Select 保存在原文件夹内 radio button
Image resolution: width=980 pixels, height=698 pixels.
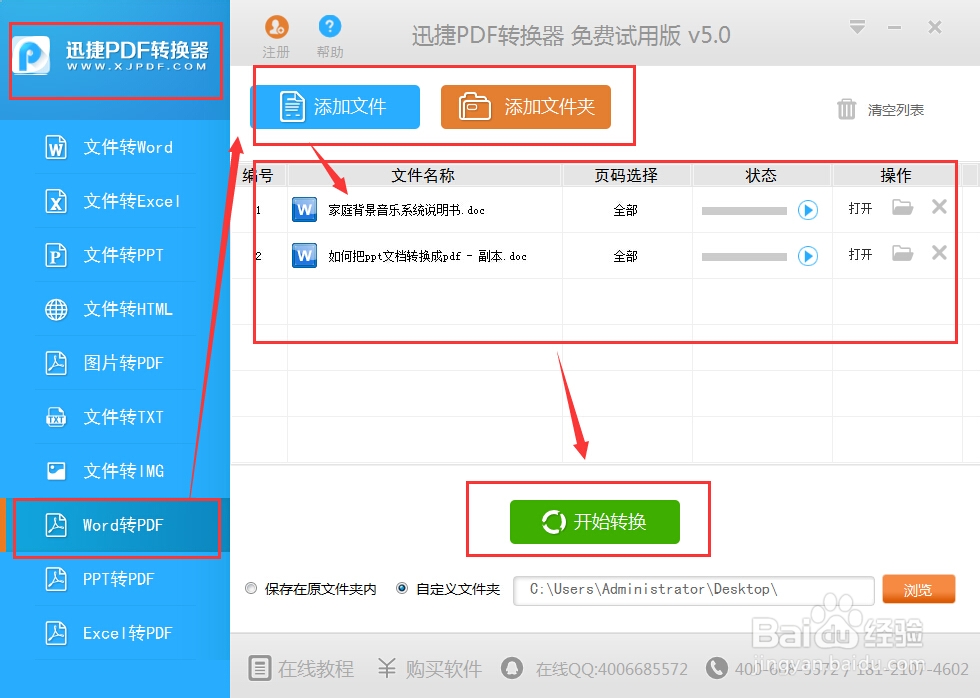coord(251,589)
